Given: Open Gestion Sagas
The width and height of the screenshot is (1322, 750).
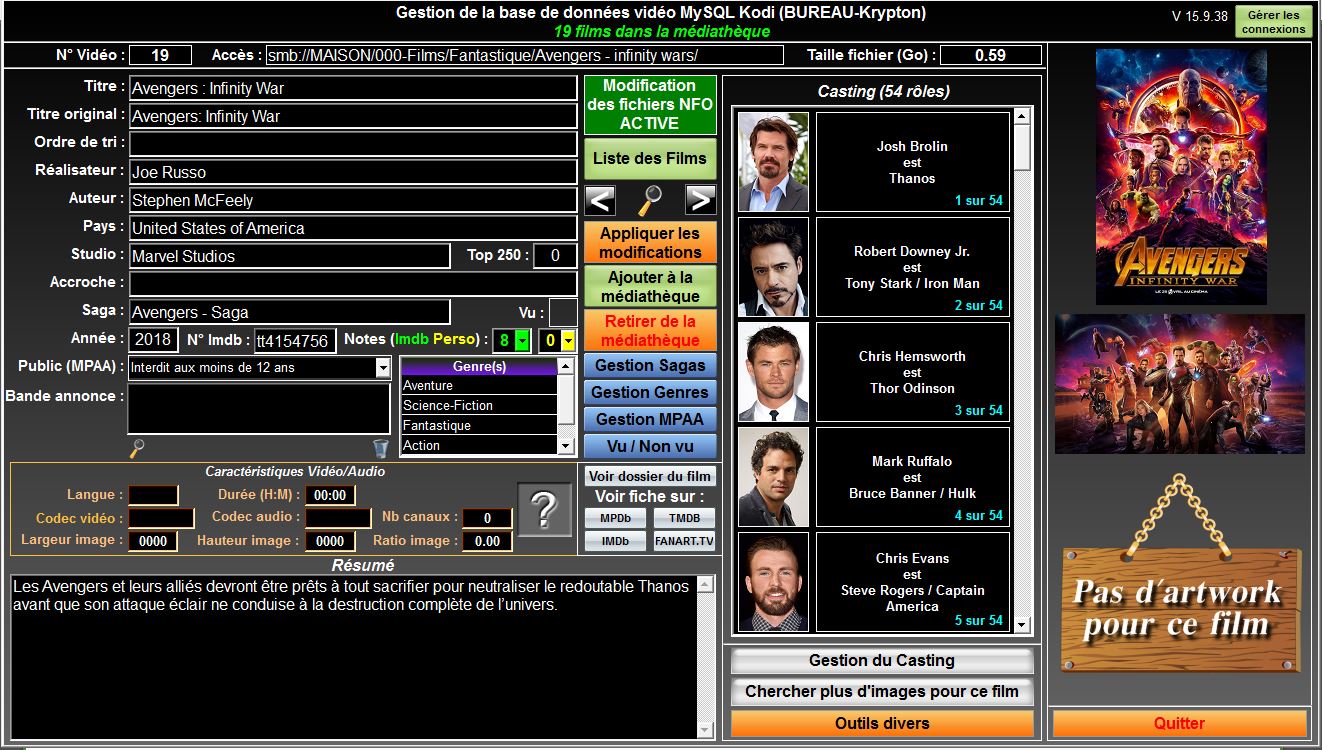Looking at the screenshot, I should (x=650, y=366).
